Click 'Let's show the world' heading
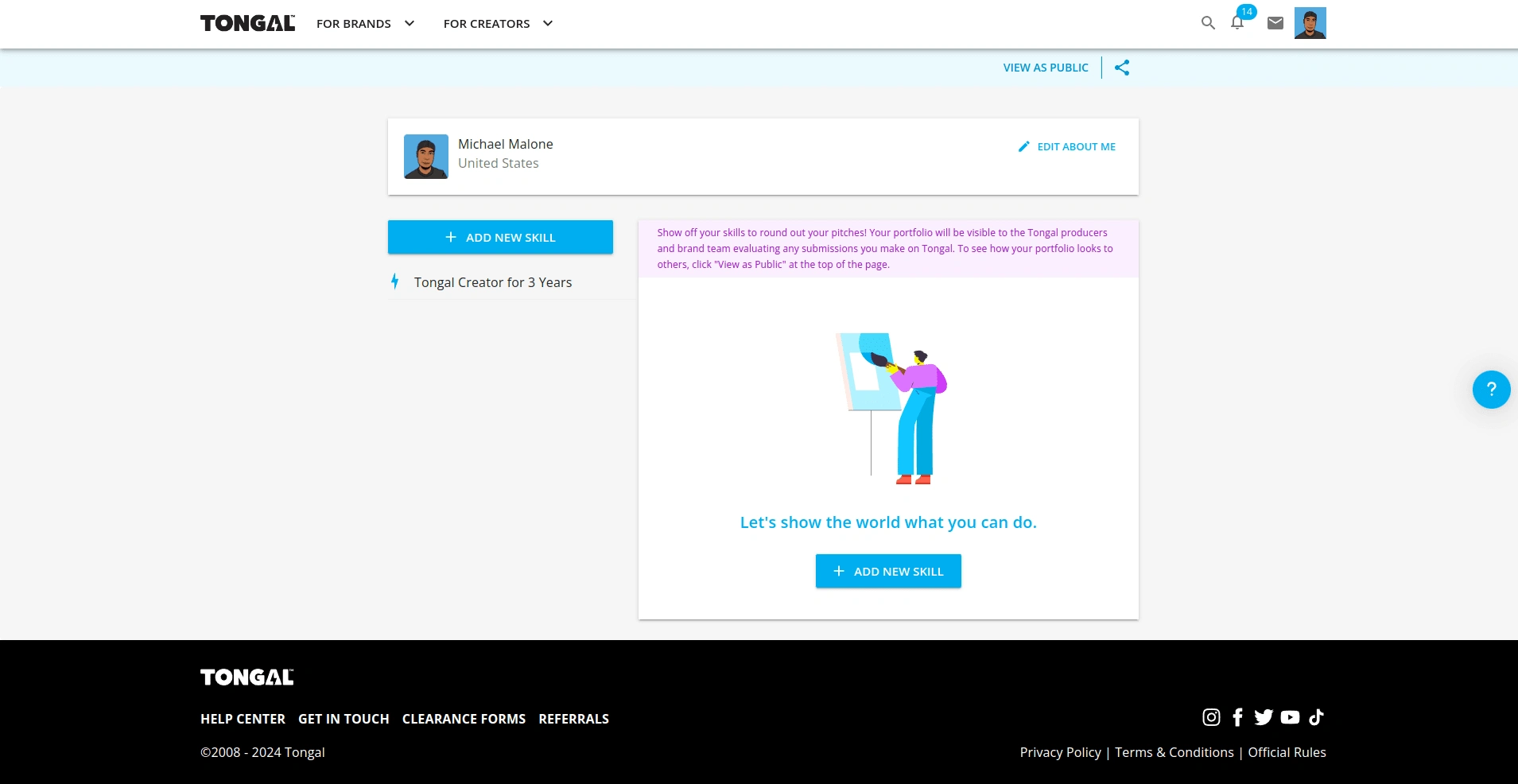 [x=888, y=522]
